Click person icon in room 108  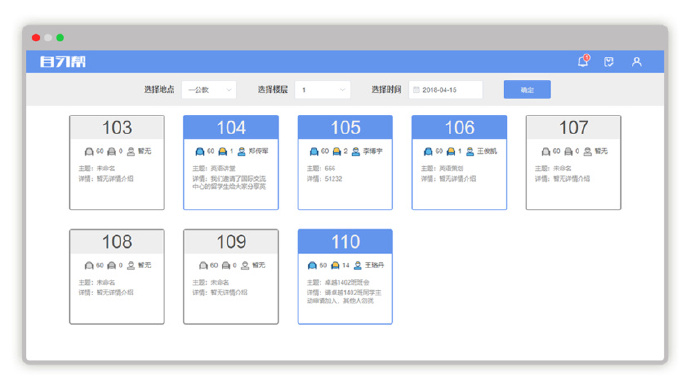[x=131, y=265]
